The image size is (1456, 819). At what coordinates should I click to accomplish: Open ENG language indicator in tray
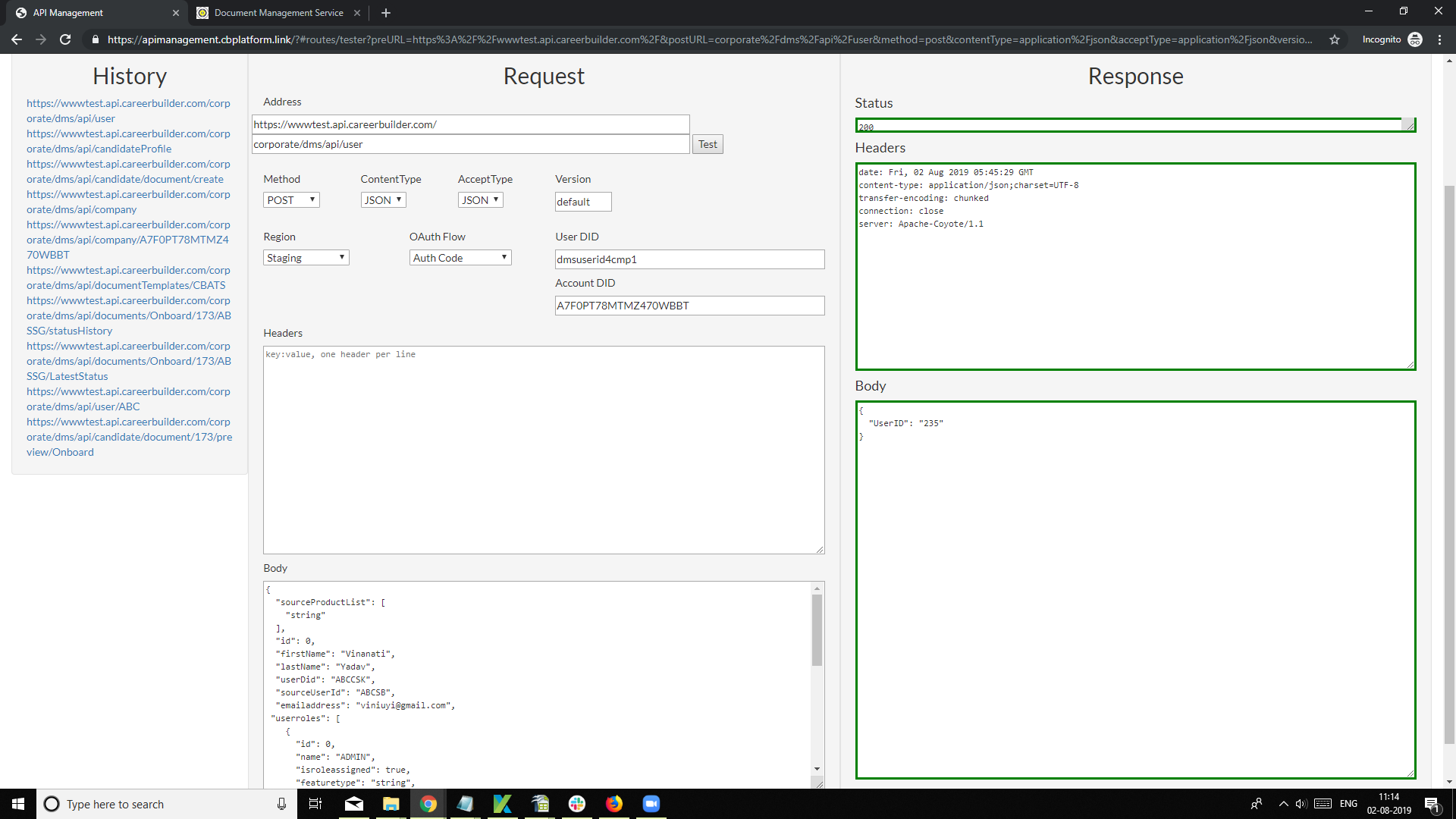coord(1348,804)
